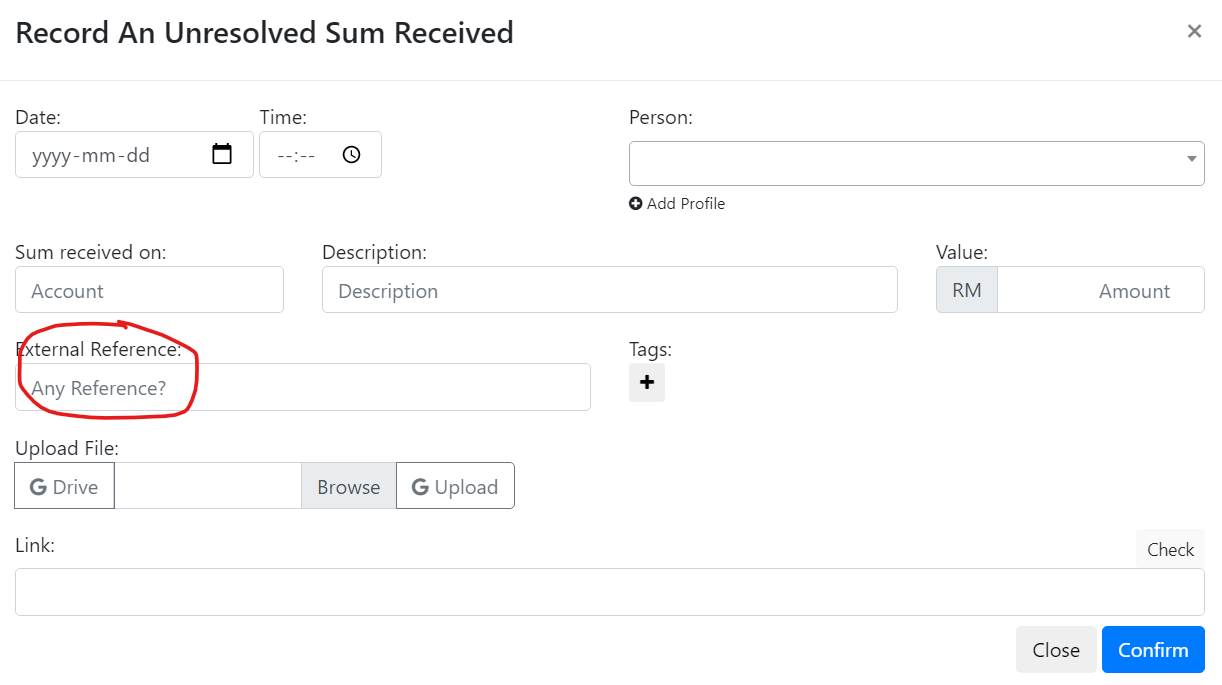Focus the Time input field
The height and width of the screenshot is (685, 1222).
tap(320, 155)
